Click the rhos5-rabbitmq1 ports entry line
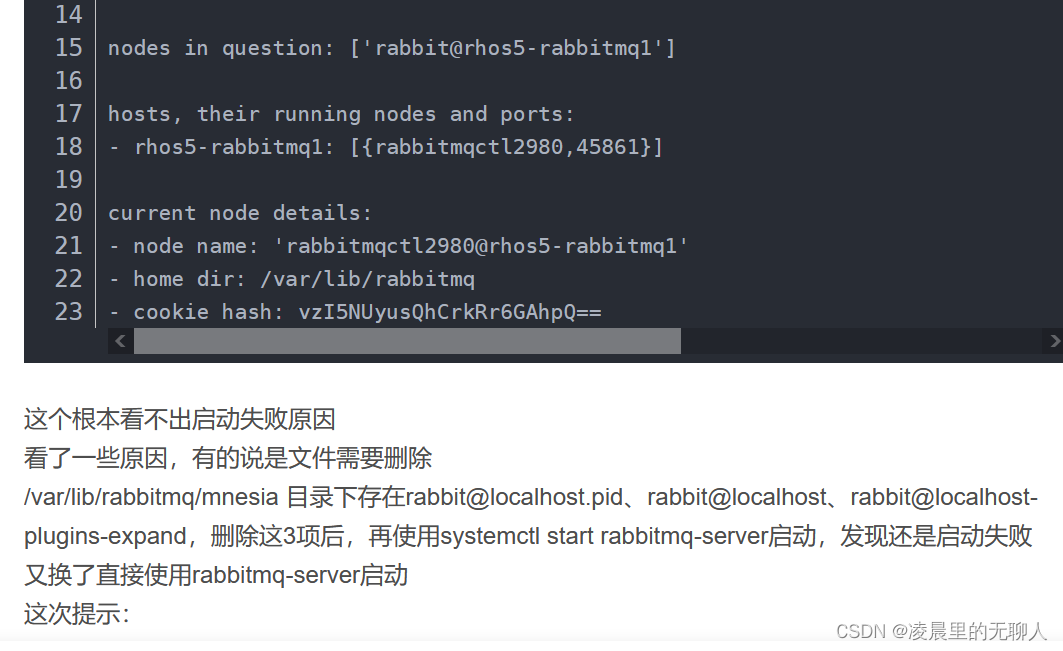The image size is (1063, 651). click(386, 147)
